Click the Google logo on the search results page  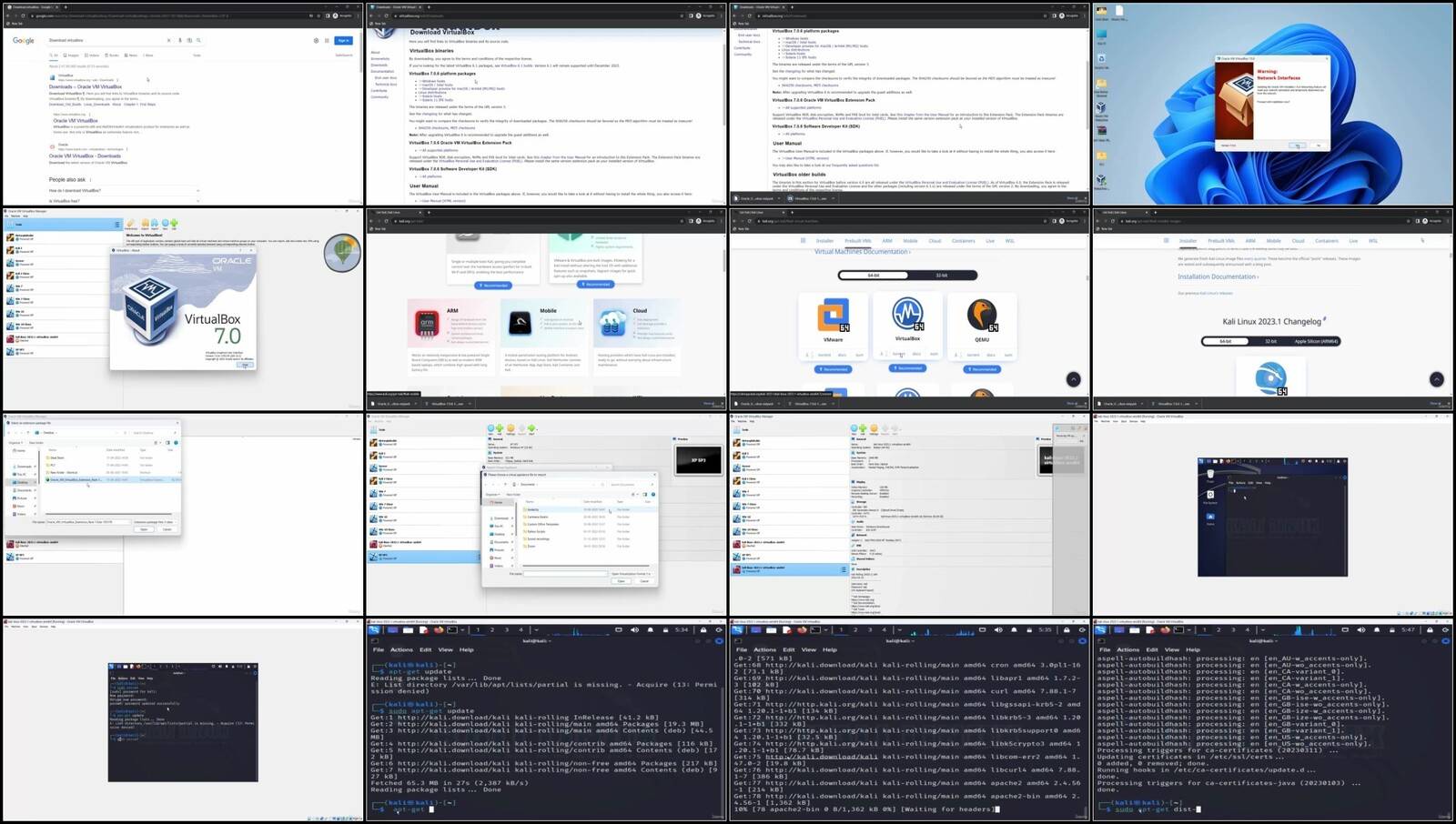(x=24, y=41)
